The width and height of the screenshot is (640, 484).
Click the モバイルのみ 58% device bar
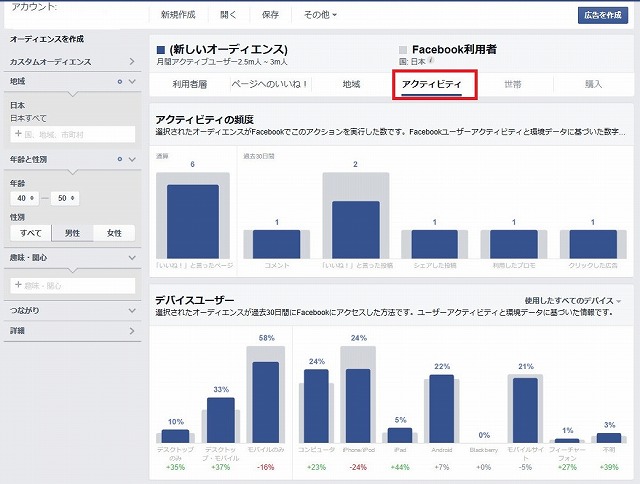pyautogui.click(x=266, y=402)
